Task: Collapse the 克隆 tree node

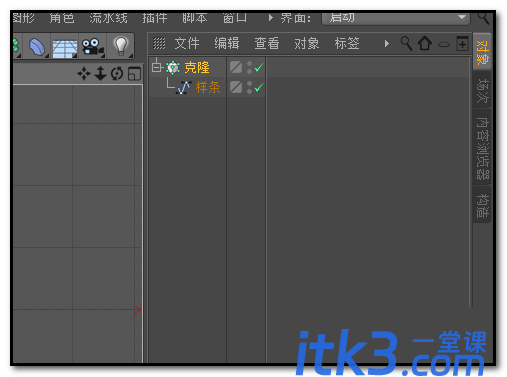Action: [156, 67]
